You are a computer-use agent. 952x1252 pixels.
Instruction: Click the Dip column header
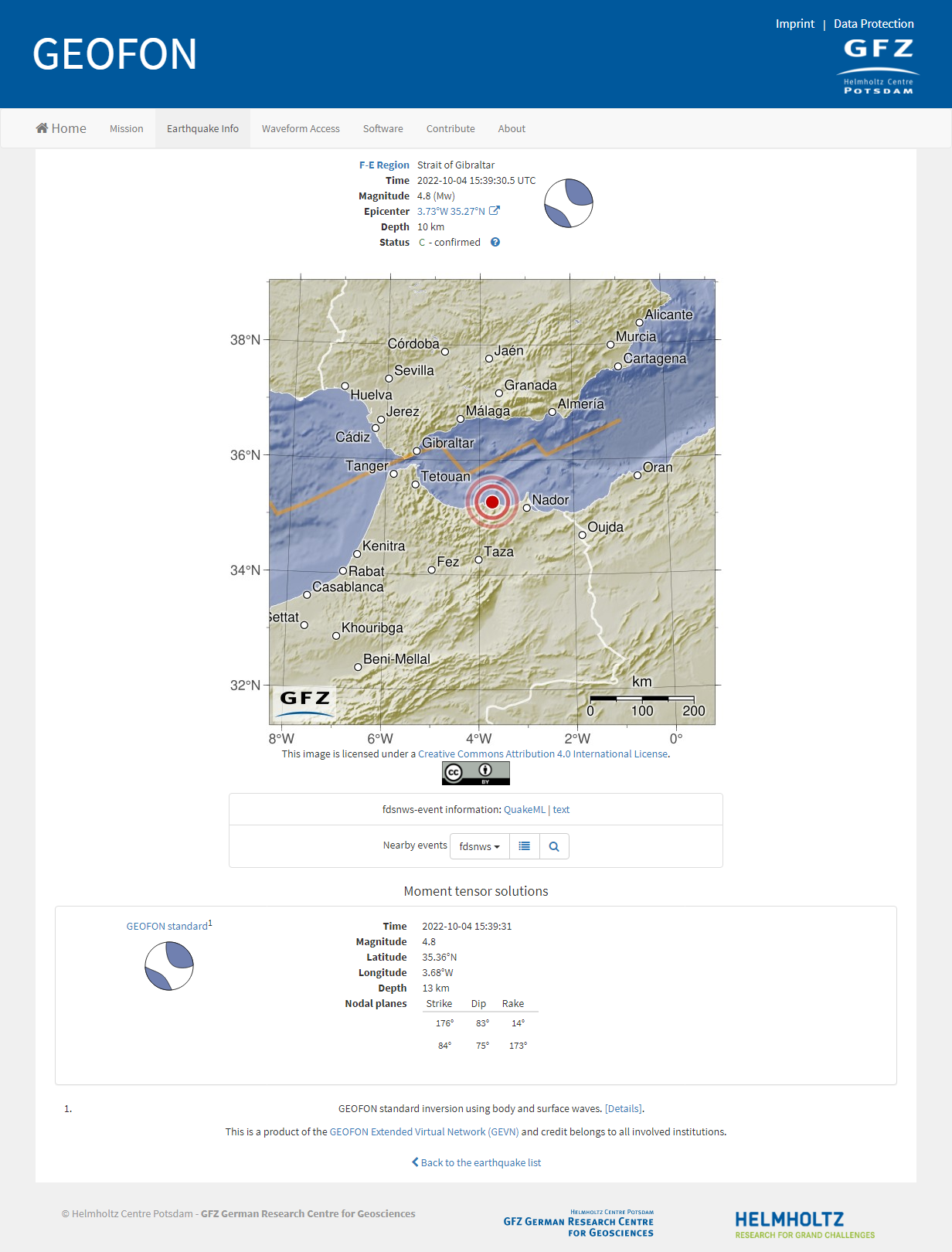point(478,1003)
